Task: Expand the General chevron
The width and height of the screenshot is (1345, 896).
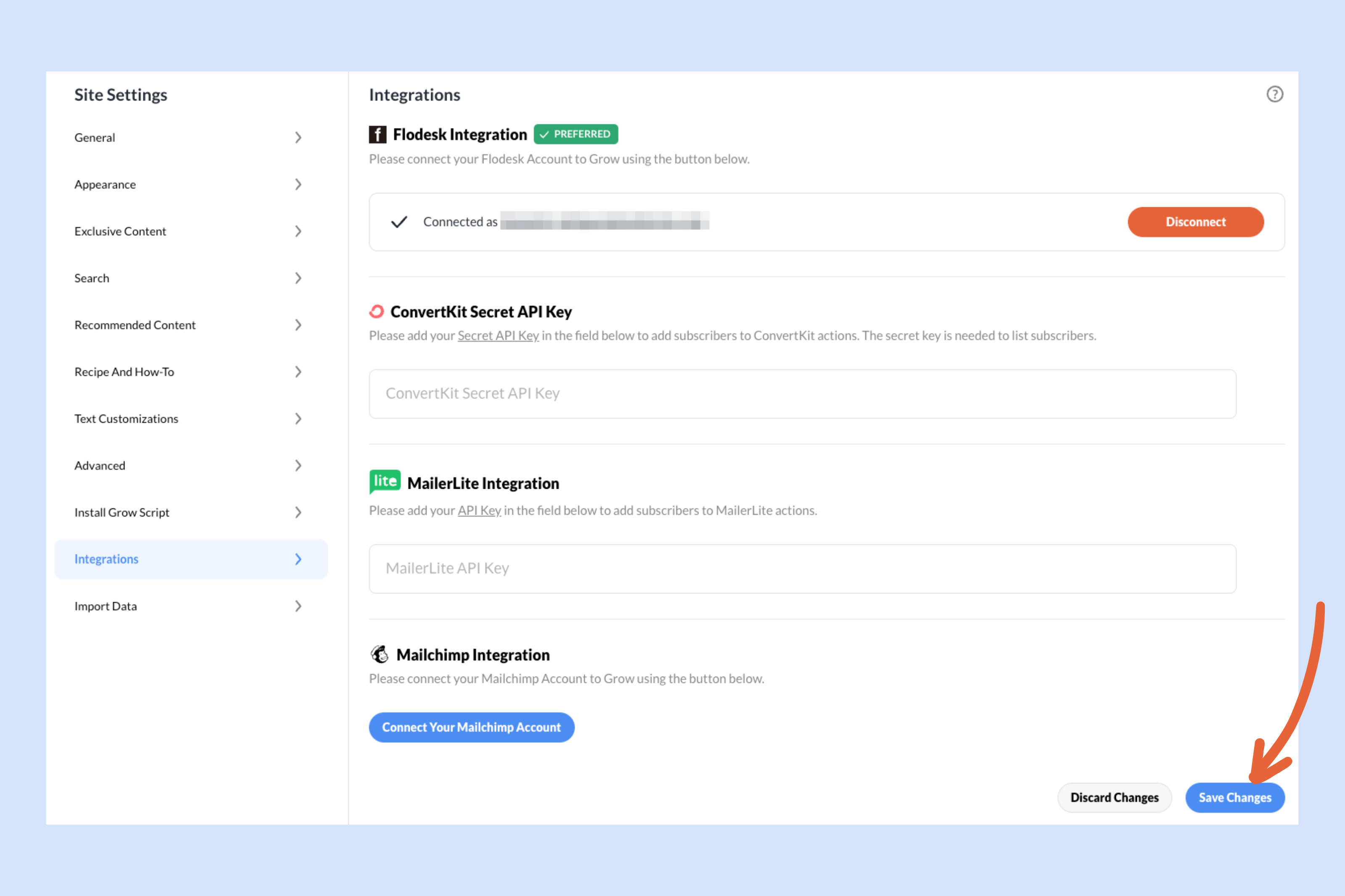Action: tap(298, 138)
